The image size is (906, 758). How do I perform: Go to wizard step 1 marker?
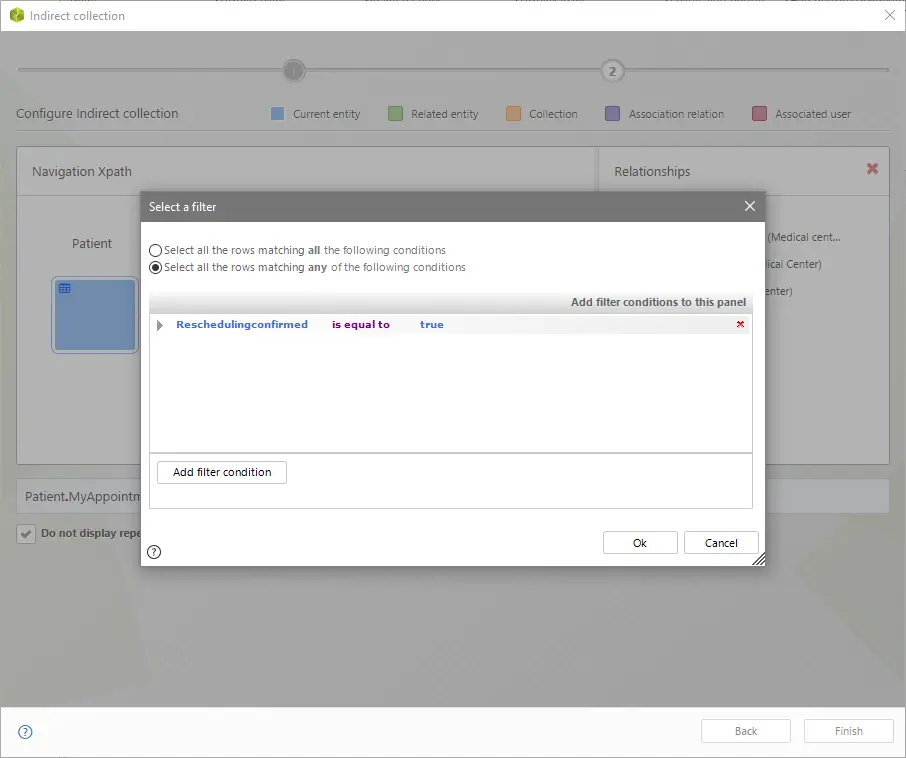[x=294, y=71]
